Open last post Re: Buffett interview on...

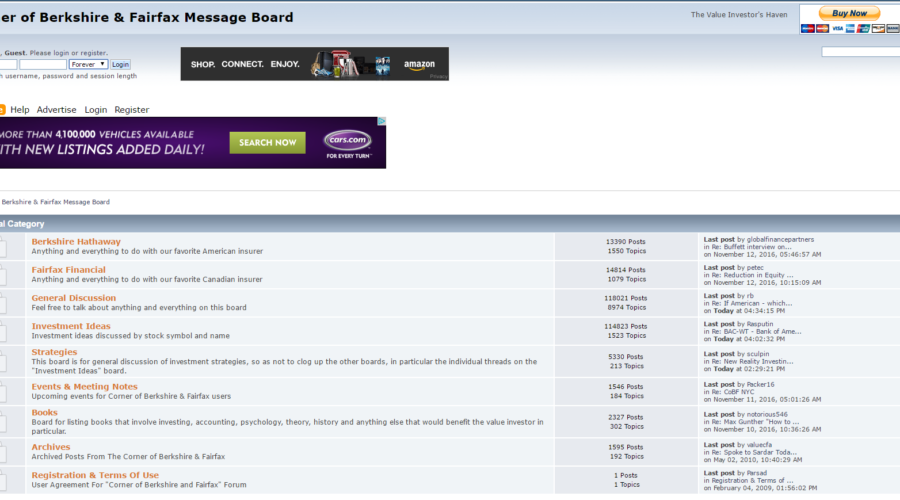[x=751, y=247]
